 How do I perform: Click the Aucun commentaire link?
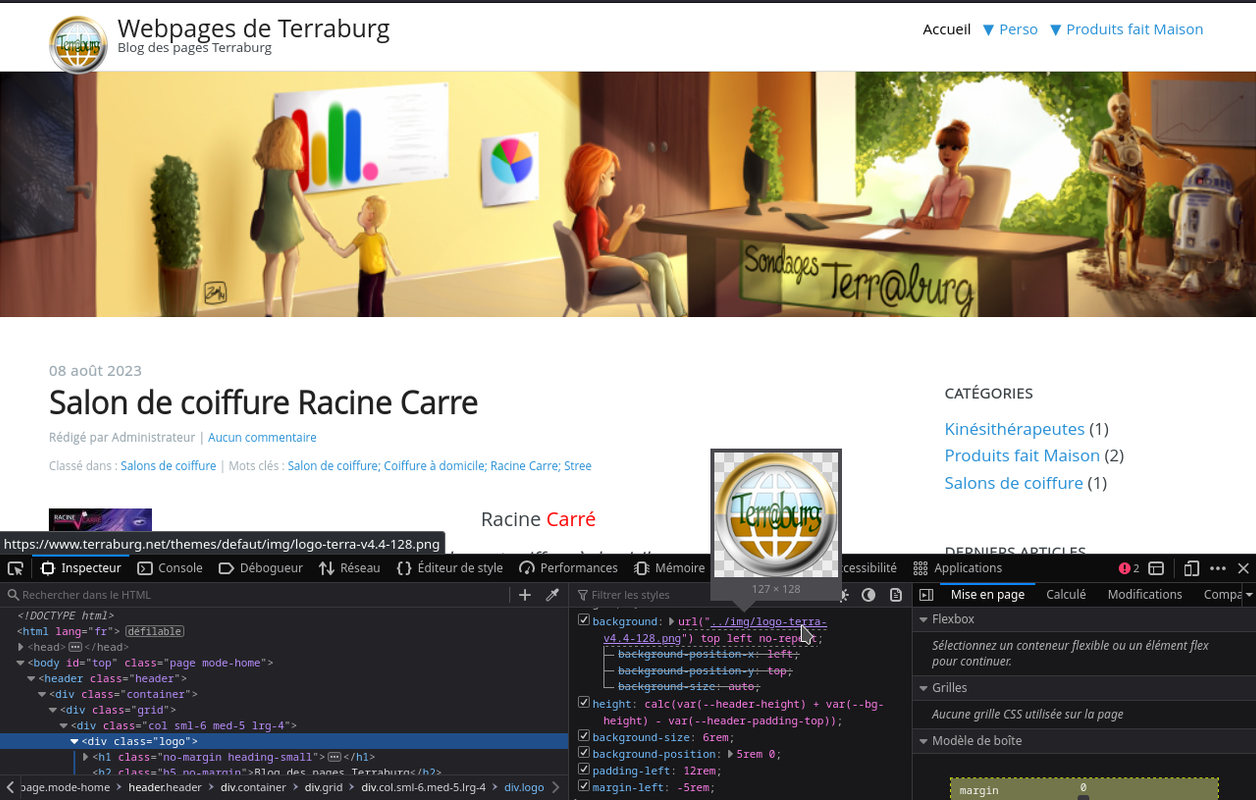coord(262,437)
